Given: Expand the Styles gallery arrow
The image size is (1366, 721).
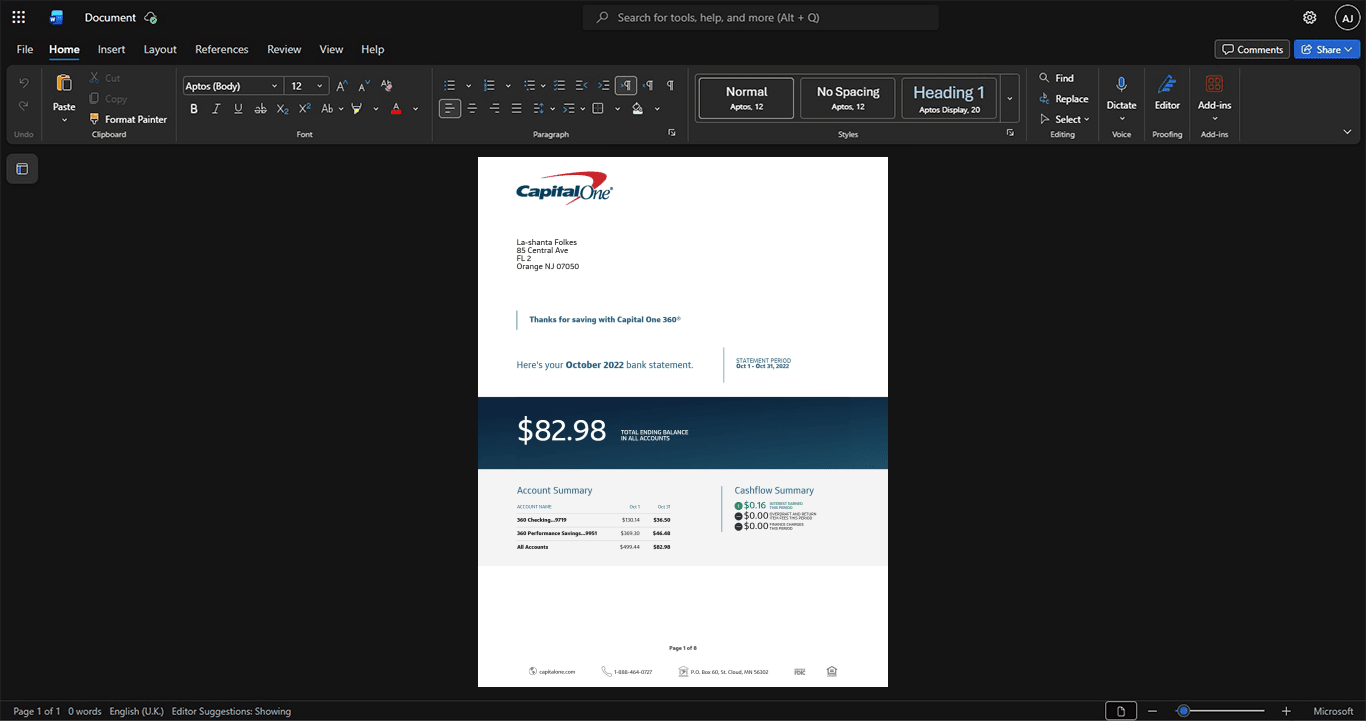Looking at the screenshot, I should click(1010, 98).
